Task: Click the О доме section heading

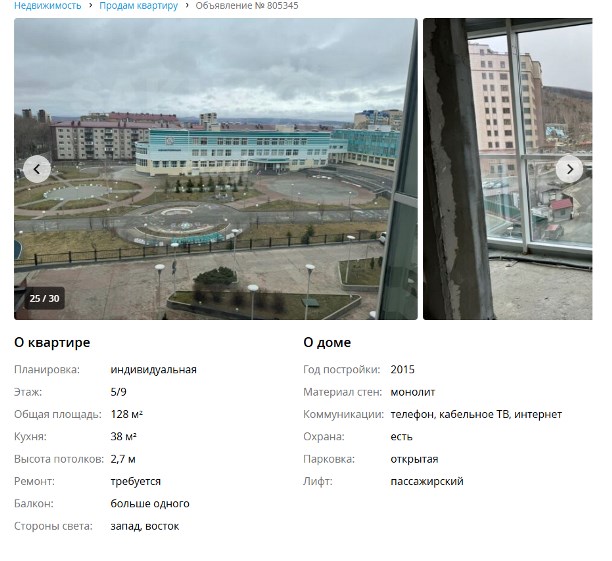Action: [327, 342]
